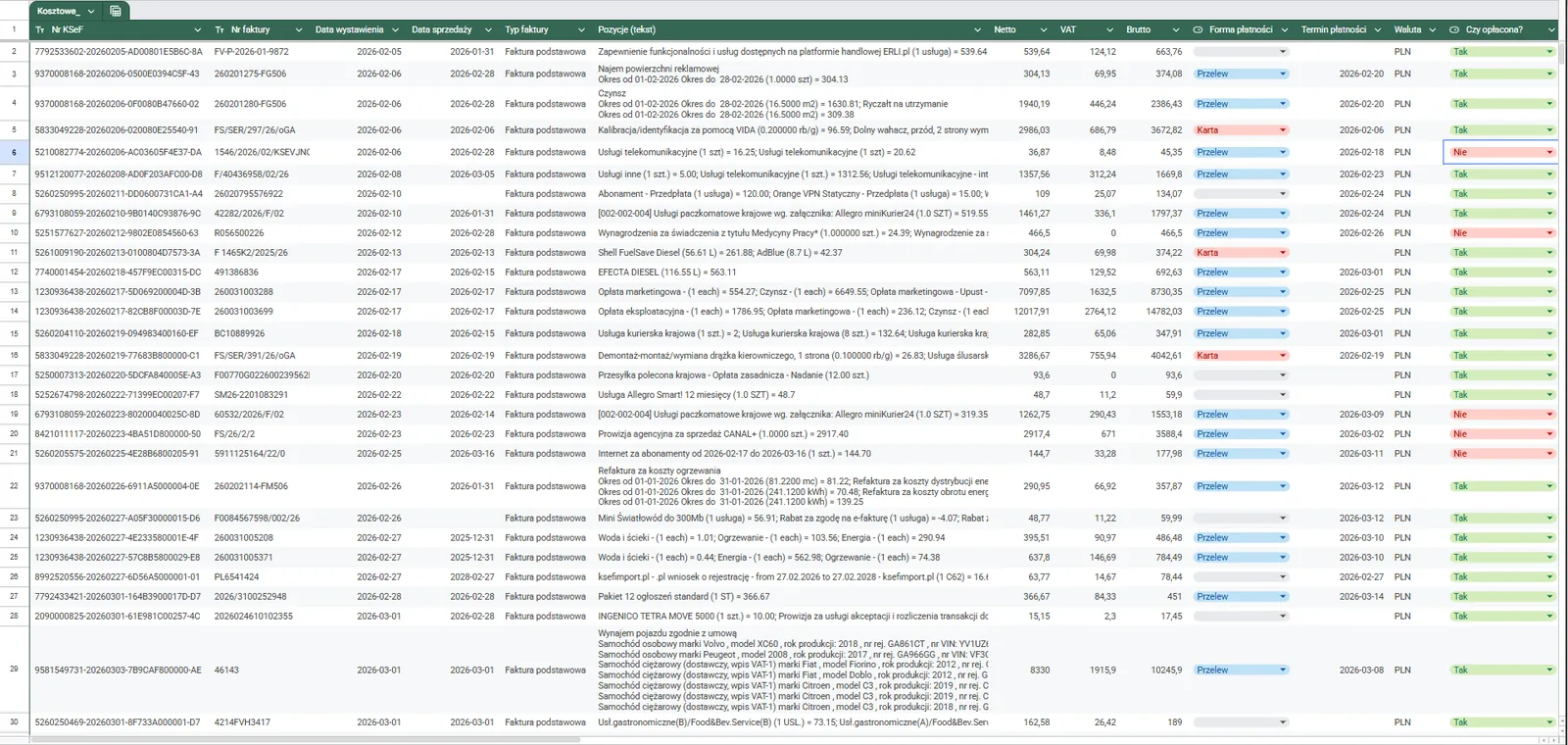Select Termin płatności cell 2026-03-14
This screenshot has width=1568, height=745.
1341,596
